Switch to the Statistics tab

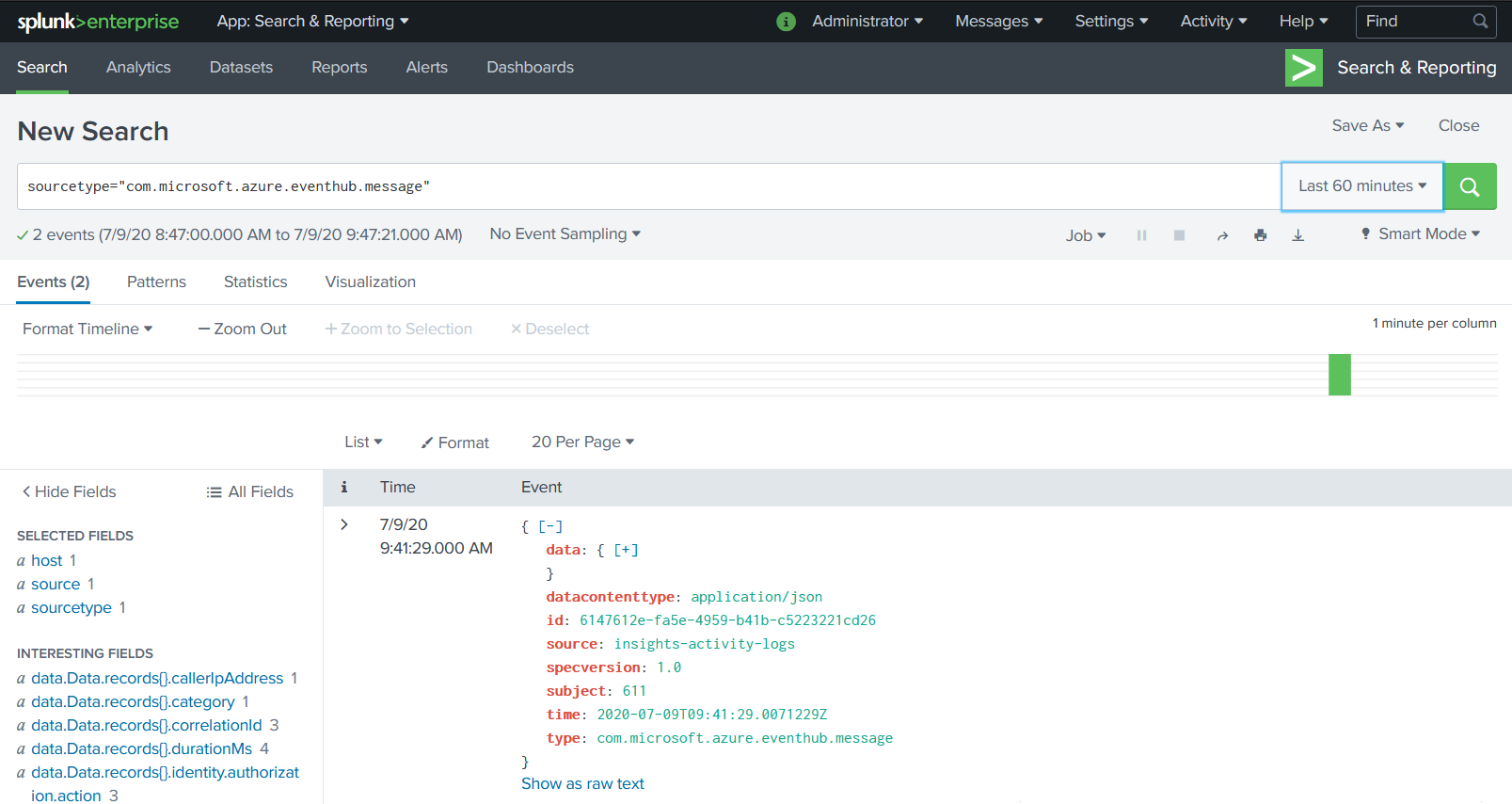[x=255, y=281]
